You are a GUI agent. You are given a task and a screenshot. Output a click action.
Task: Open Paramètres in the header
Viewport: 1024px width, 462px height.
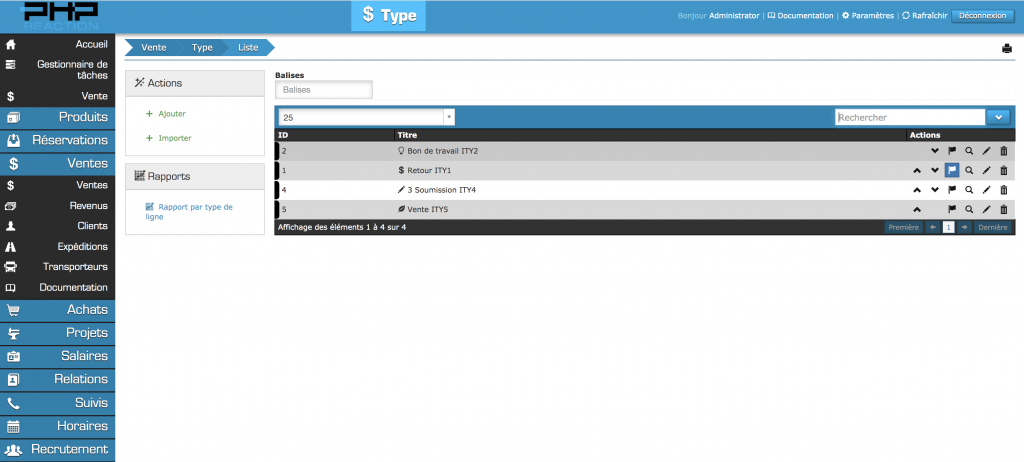(x=867, y=16)
